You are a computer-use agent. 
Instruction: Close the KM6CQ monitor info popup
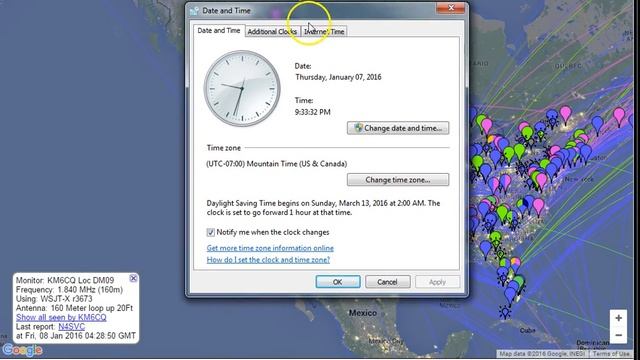point(133,278)
